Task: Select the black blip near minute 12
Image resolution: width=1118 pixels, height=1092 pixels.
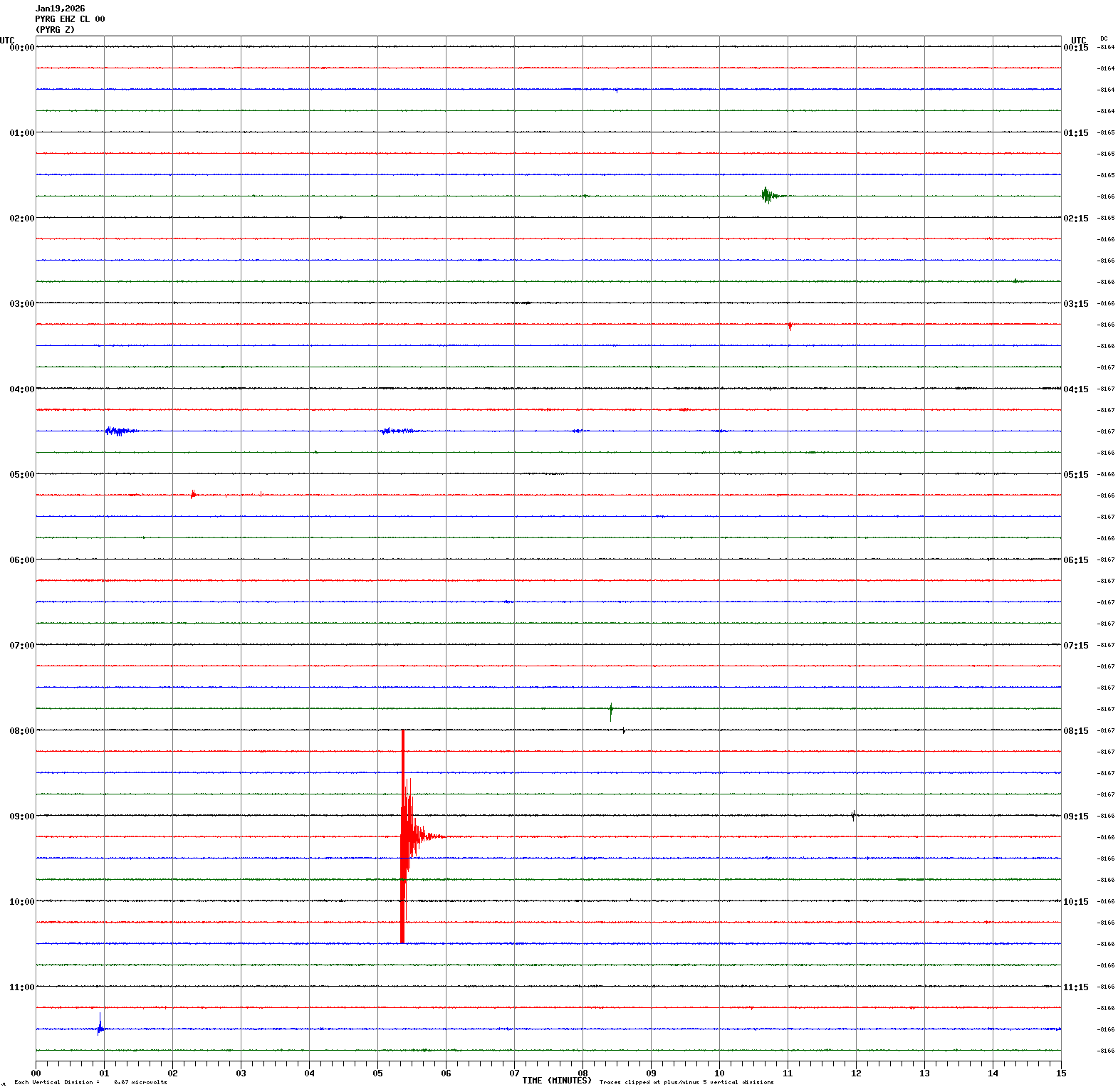Action: click(x=853, y=816)
